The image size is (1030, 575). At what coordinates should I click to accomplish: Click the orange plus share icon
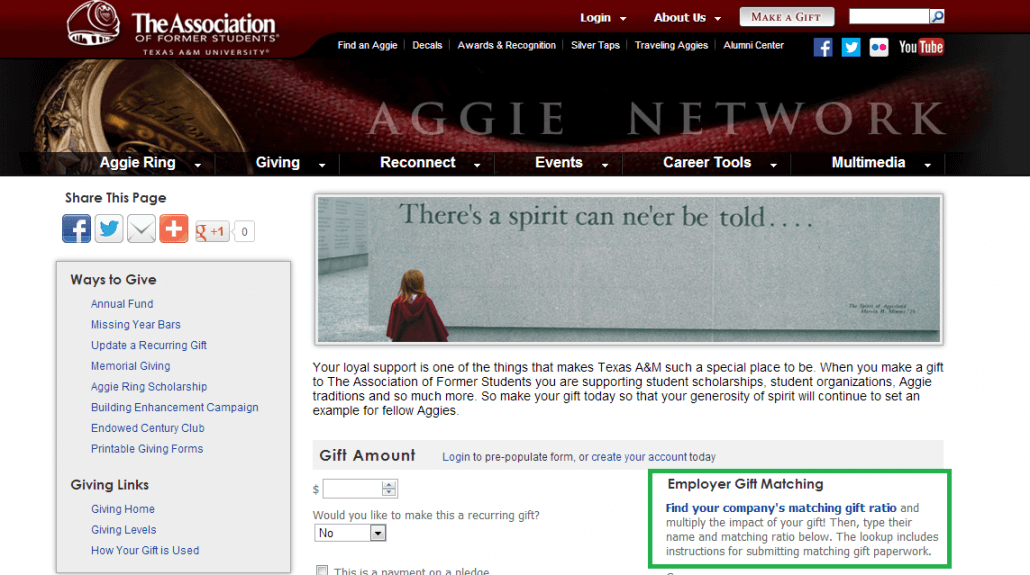click(x=173, y=229)
